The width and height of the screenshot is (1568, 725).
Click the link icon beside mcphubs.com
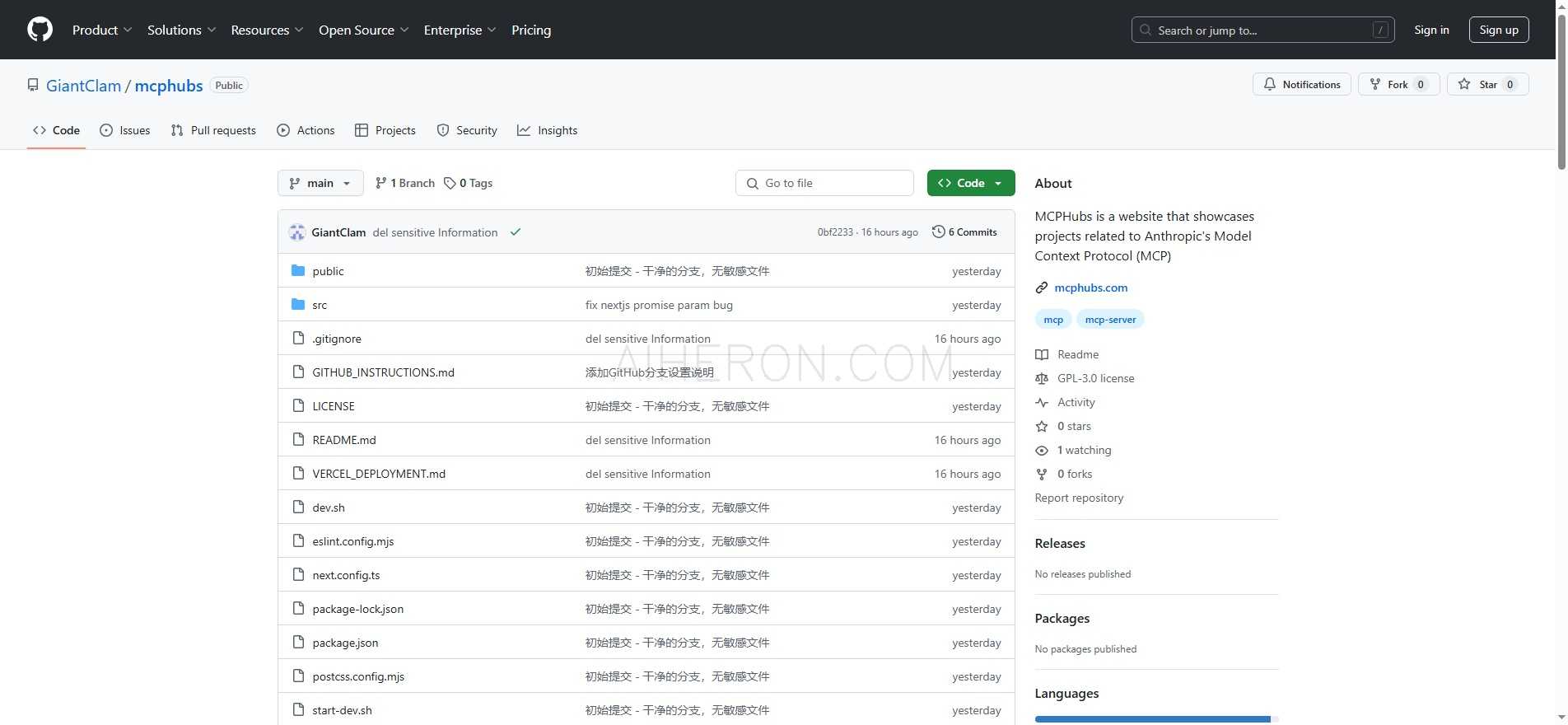1042,288
